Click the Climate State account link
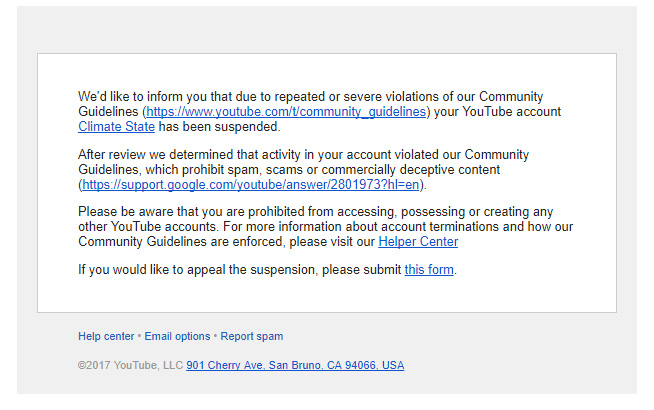654x410 pixels. click(x=116, y=127)
